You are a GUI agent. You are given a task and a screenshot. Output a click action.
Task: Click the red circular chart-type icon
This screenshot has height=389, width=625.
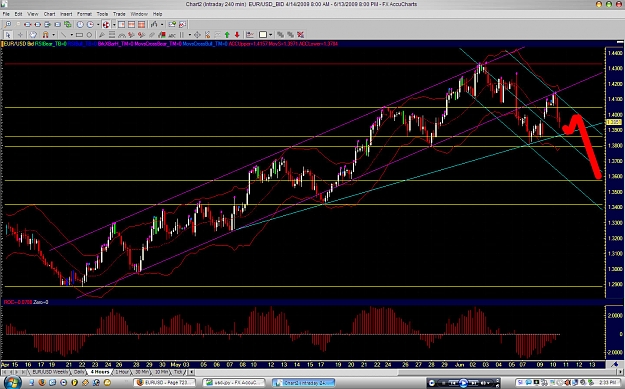coord(106,24)
